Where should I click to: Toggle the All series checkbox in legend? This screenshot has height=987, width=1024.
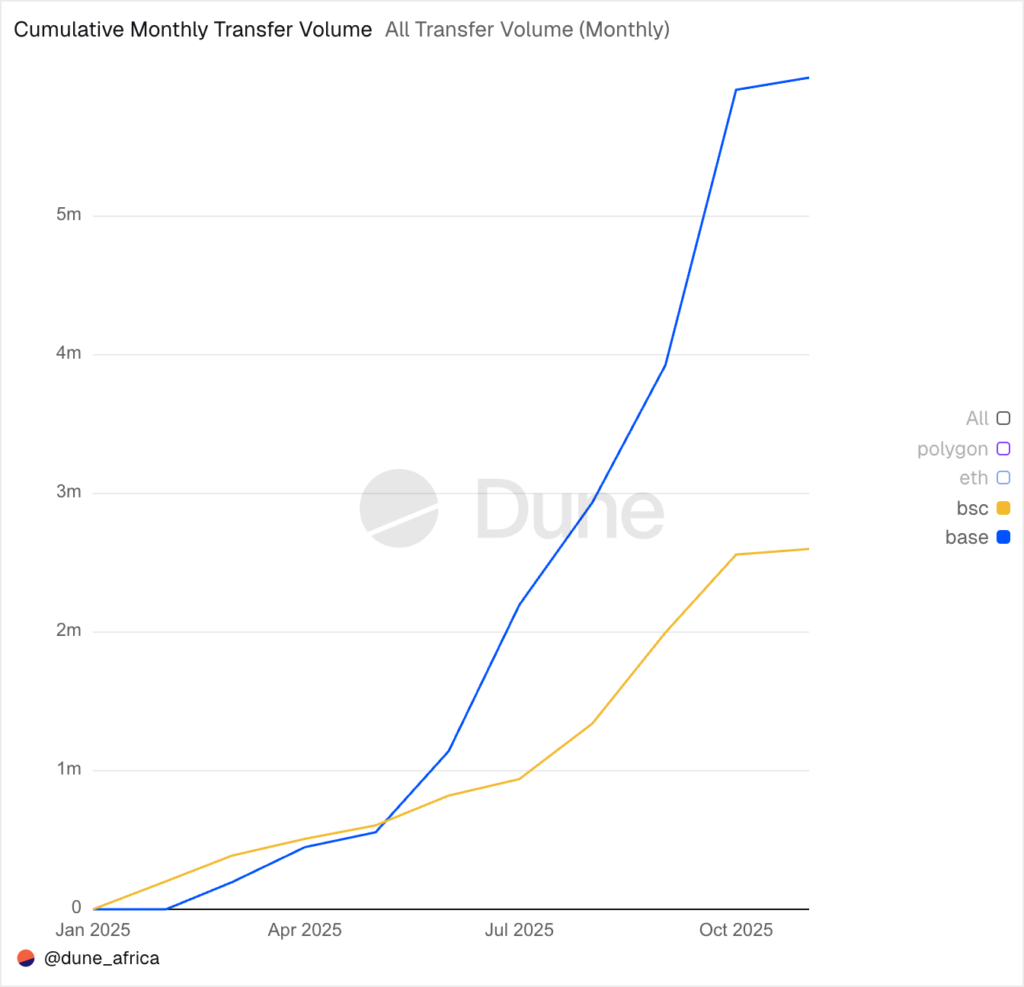coord(1003,419)
